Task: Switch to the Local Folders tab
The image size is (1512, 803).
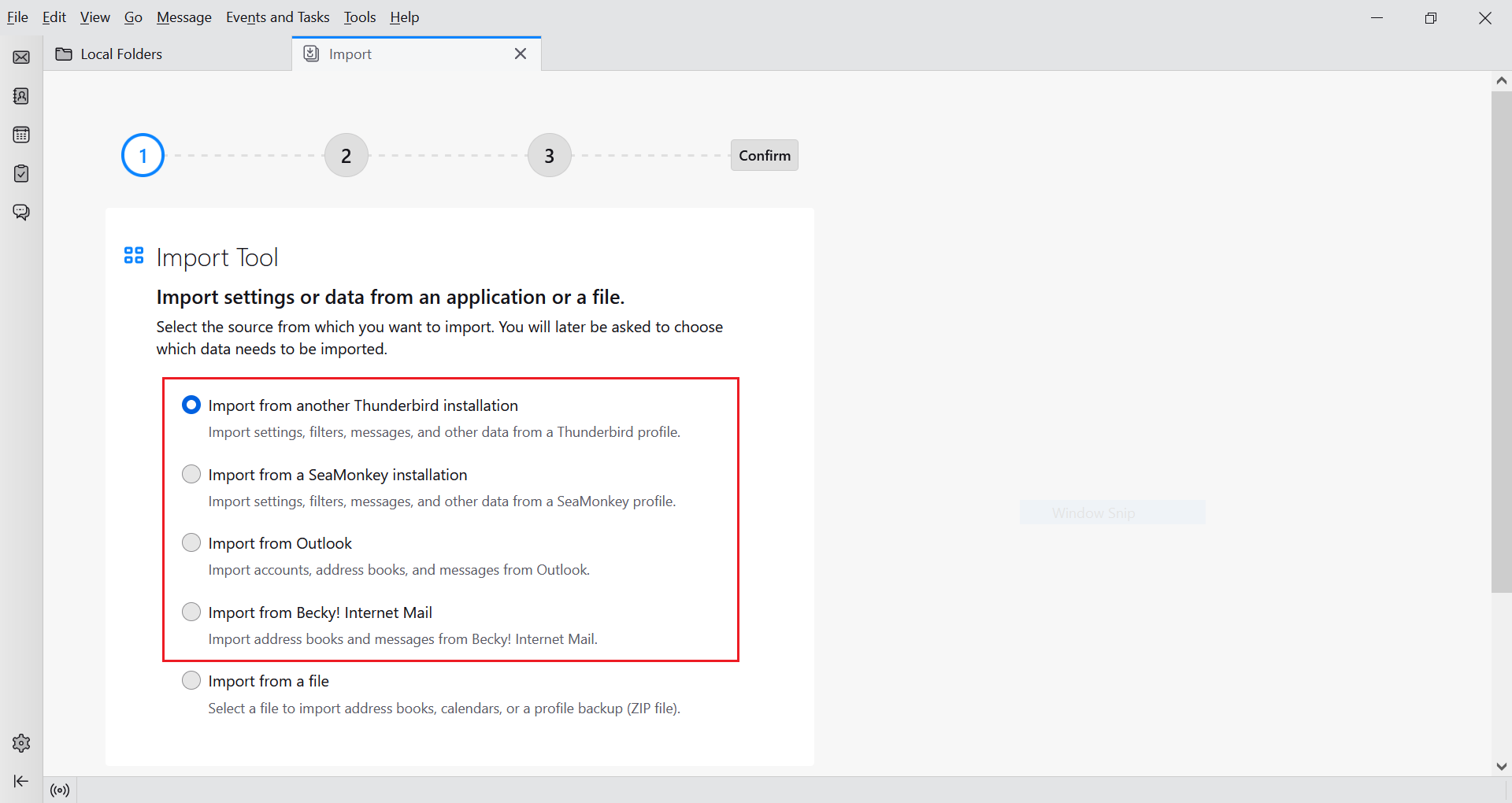Action: 168,54
